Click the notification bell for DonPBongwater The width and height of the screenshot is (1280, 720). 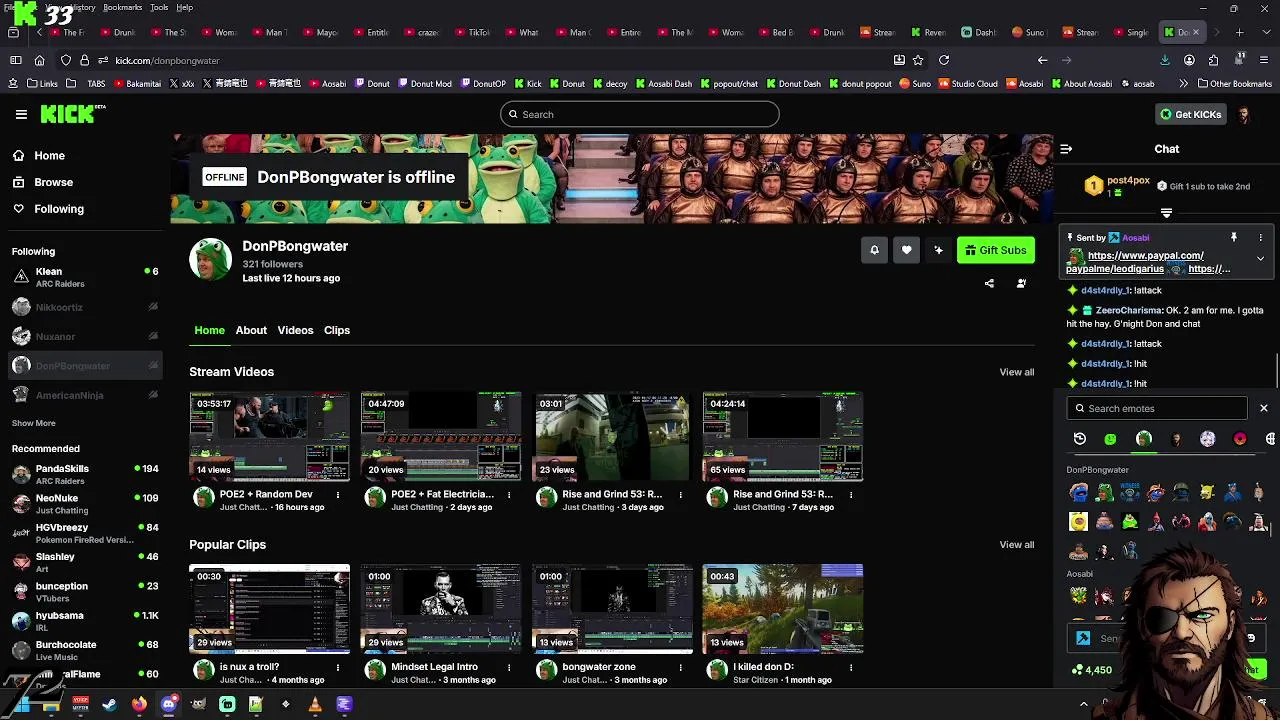874,250
